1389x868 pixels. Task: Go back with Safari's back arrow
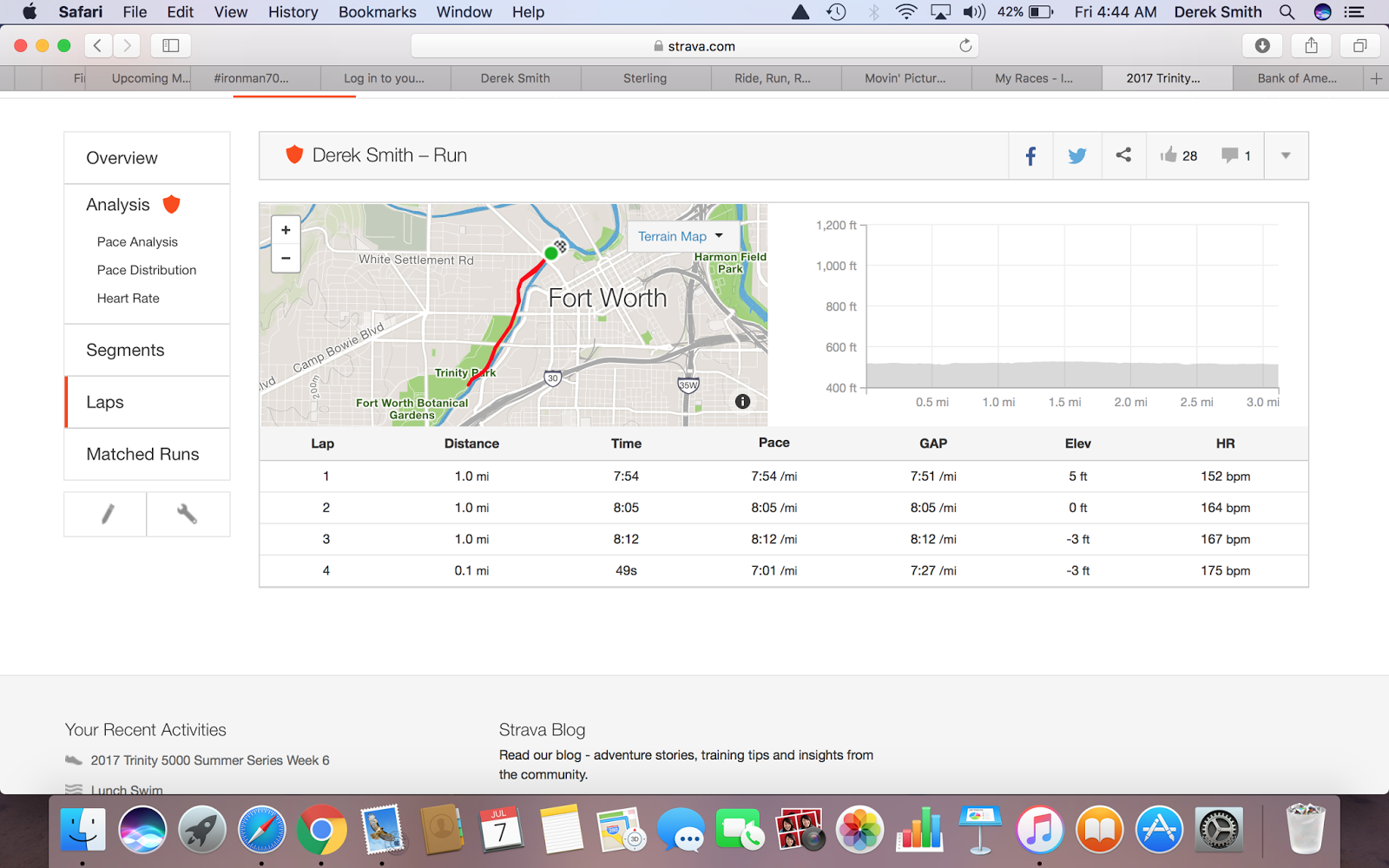[x=98, y=46]
